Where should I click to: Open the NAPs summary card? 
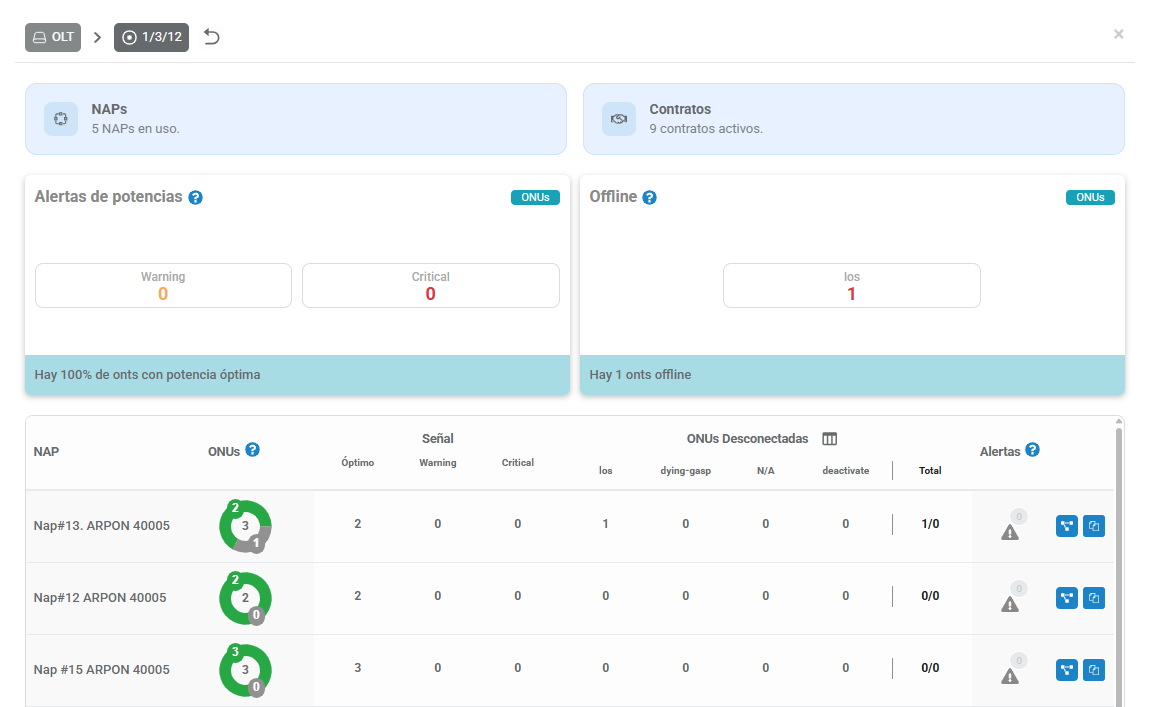(296, 119)
